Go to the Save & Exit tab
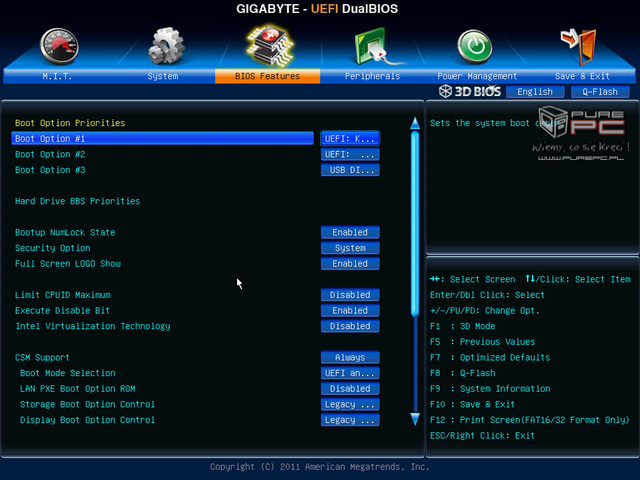This screenshot has width=640, height=480. (x=582, y=76)
